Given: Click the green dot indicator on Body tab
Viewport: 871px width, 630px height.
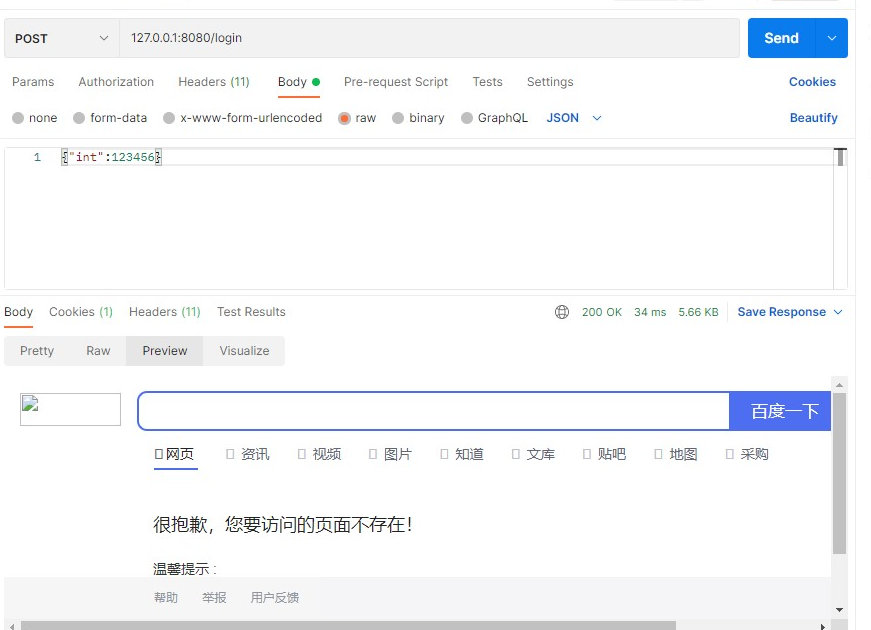Looking at the screenshot, I should [x=316, y=82].
